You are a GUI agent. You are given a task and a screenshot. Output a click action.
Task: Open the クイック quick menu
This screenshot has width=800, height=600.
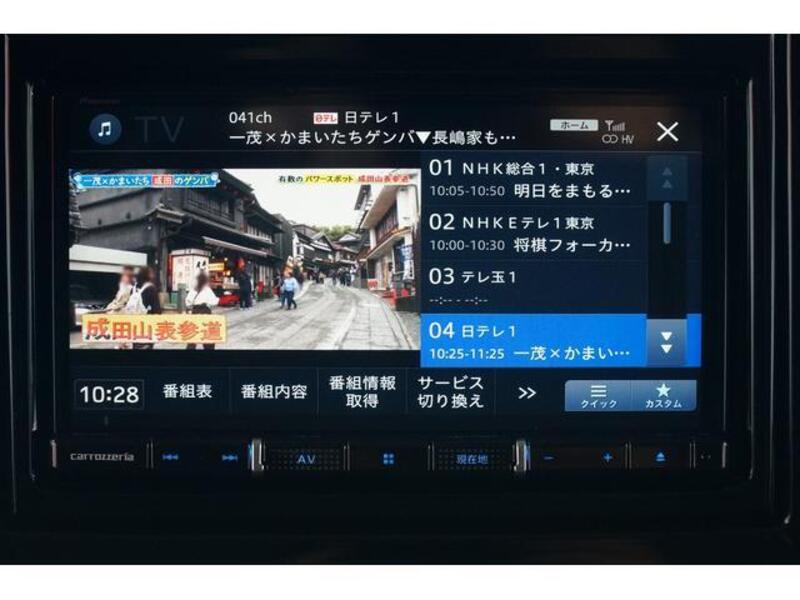598,395
